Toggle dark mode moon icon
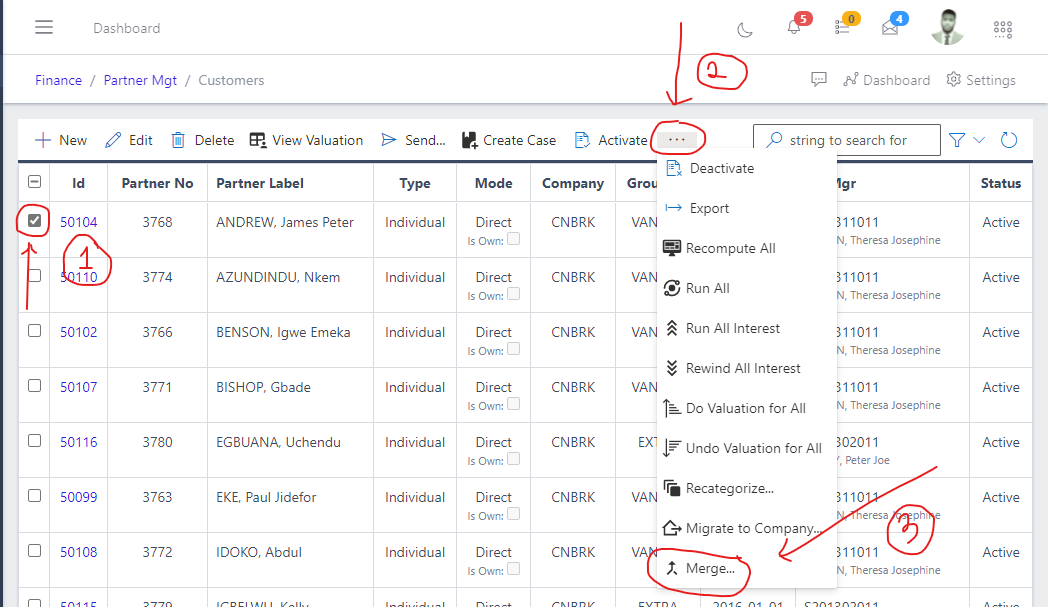 click(x=745, y=29)
